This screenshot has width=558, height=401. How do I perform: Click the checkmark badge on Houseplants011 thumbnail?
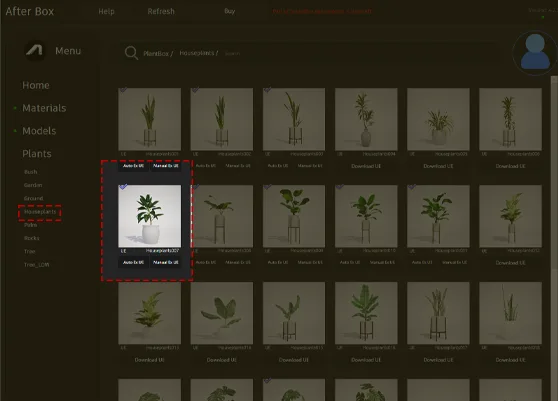click(x=412, y=186)
